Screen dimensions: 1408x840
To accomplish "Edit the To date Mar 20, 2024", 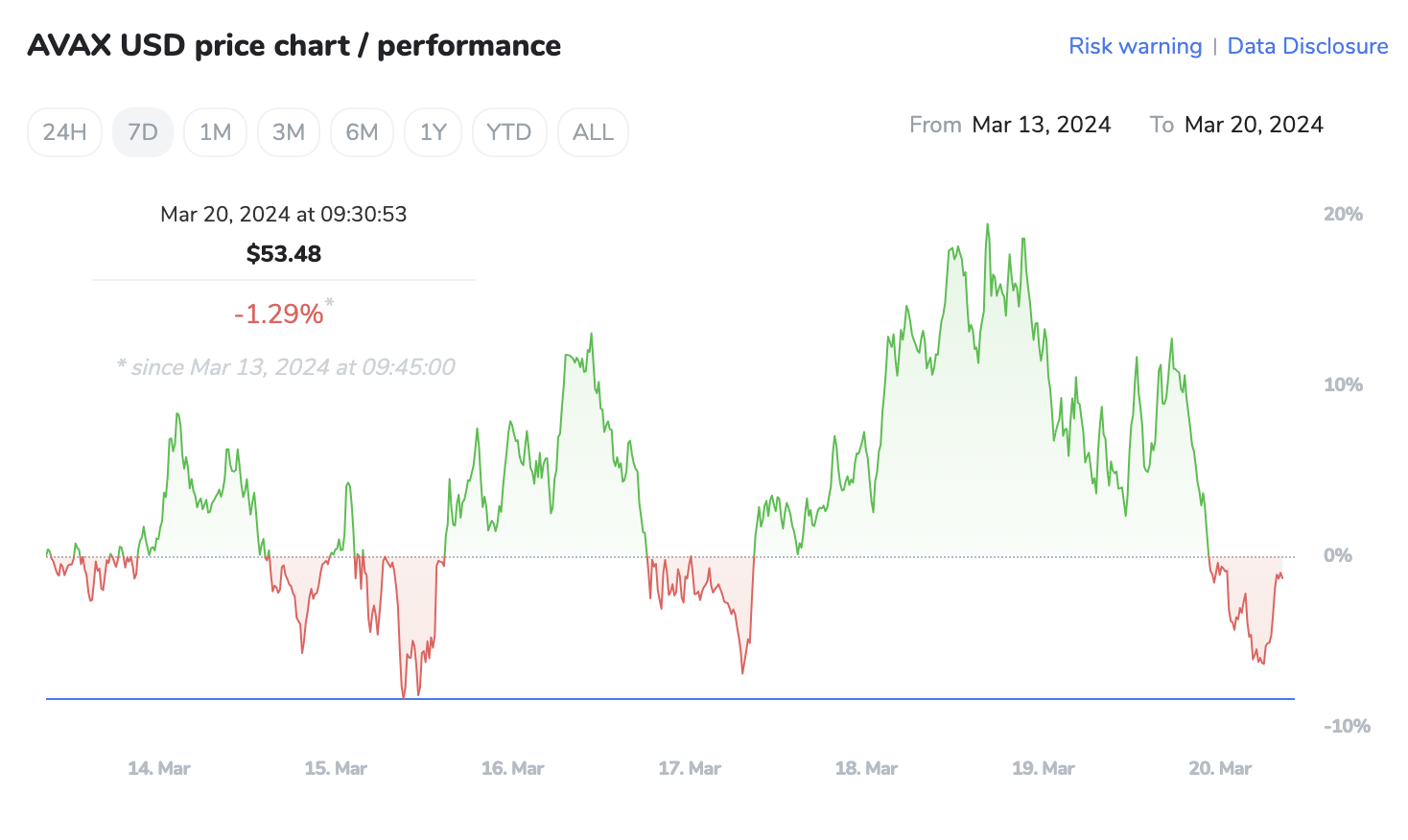I will click(1254, 125).
